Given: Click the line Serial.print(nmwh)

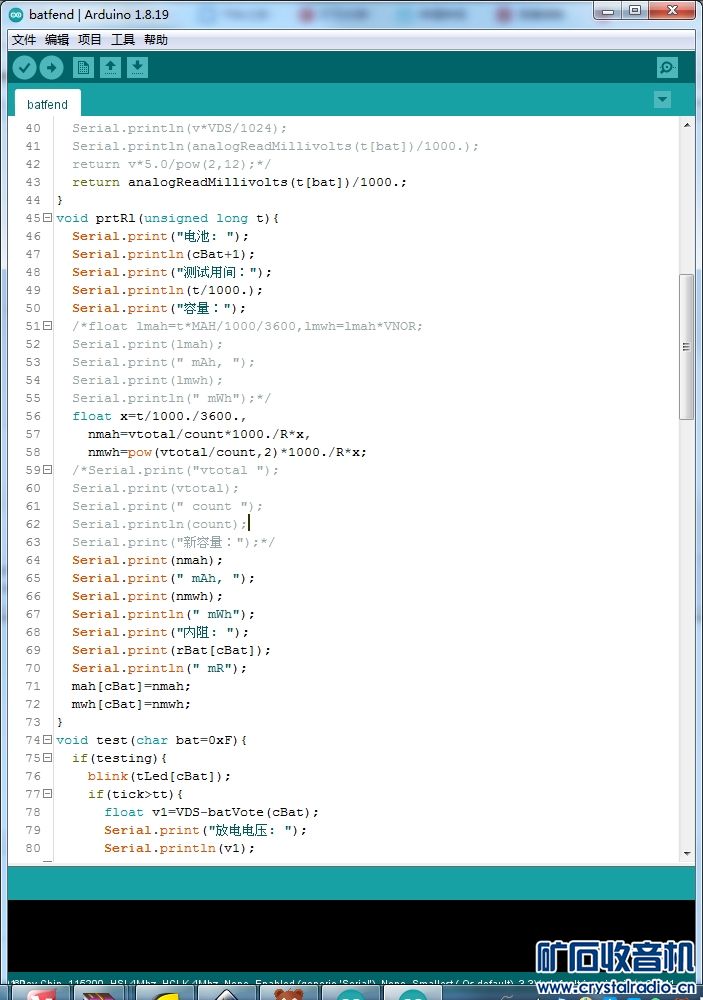Looking at the screenshot, I should coord(147,596).
